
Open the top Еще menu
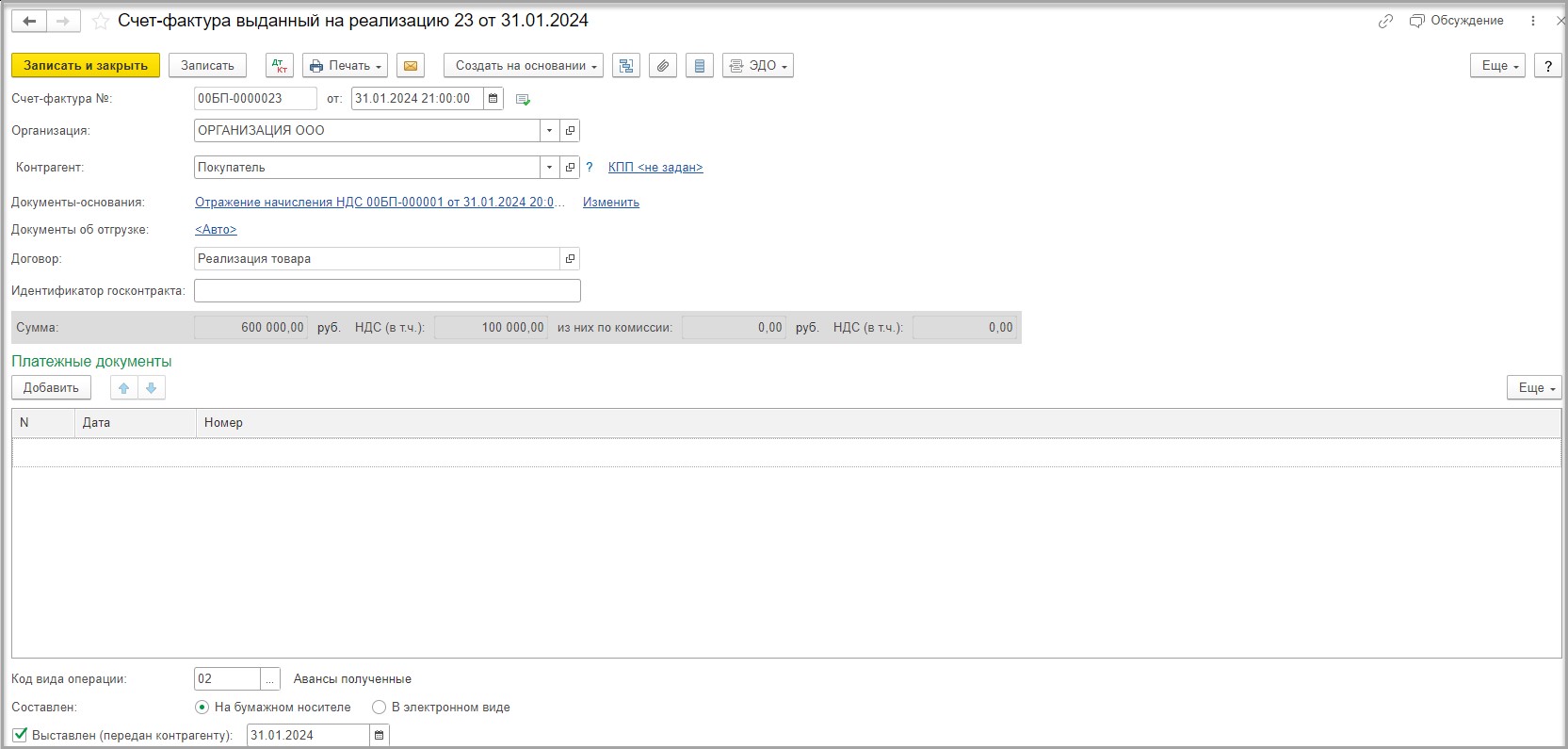1497,65
